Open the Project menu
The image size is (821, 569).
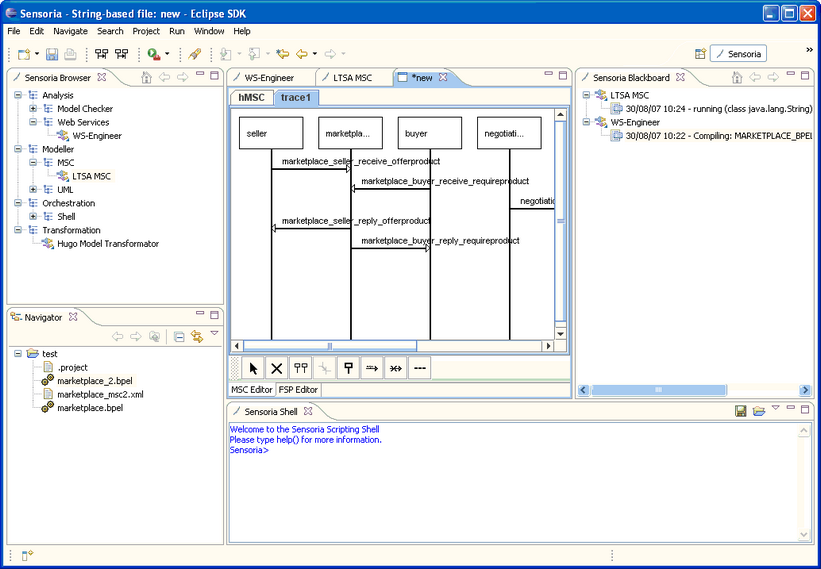click(x=146, y=31)
